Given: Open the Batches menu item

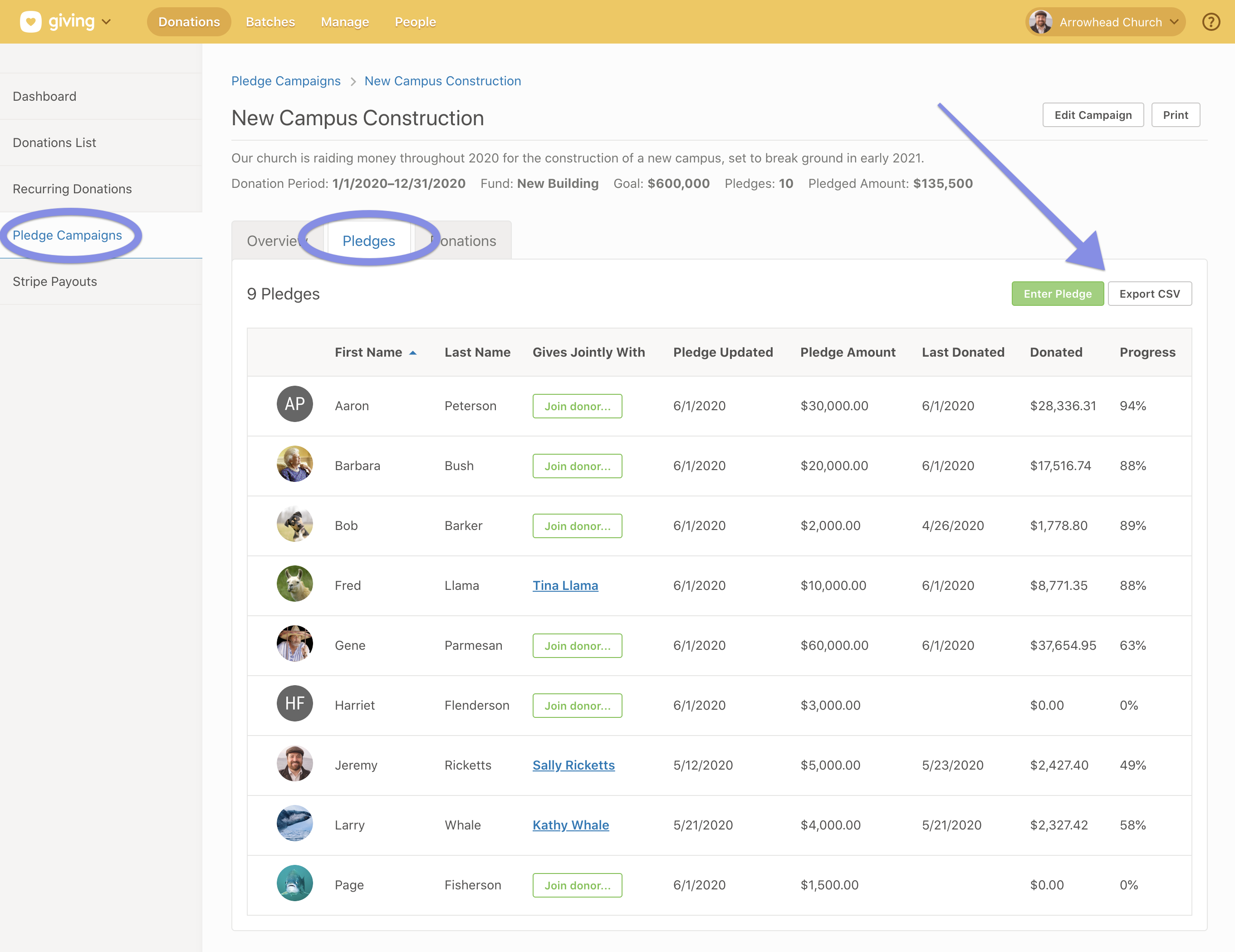Looking at the screenshot, I should [x=270, y=22].
